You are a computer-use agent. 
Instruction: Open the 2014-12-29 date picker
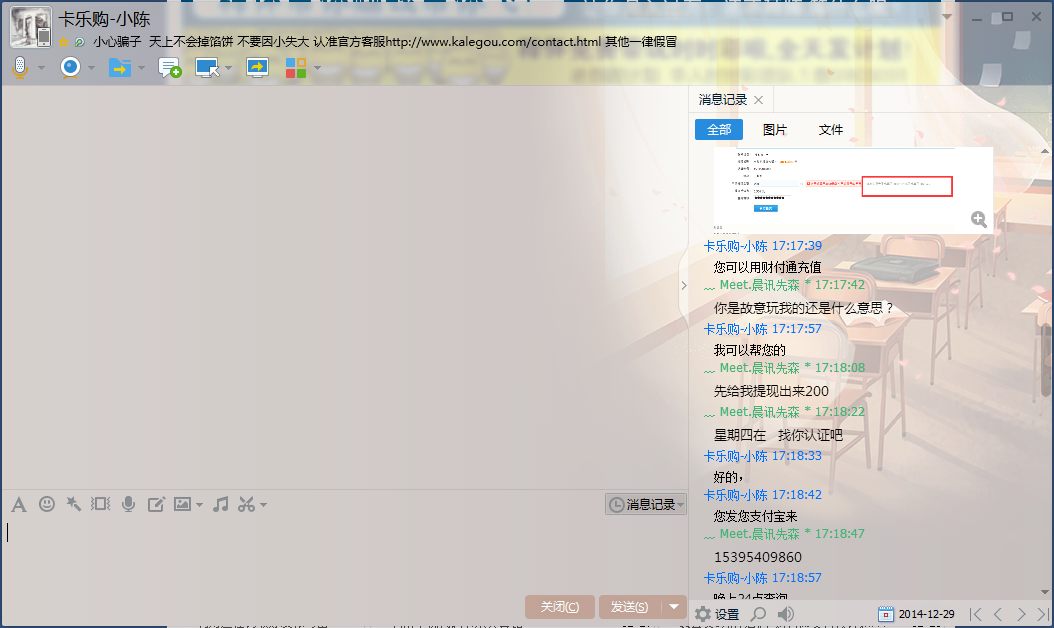click(916, 614)
